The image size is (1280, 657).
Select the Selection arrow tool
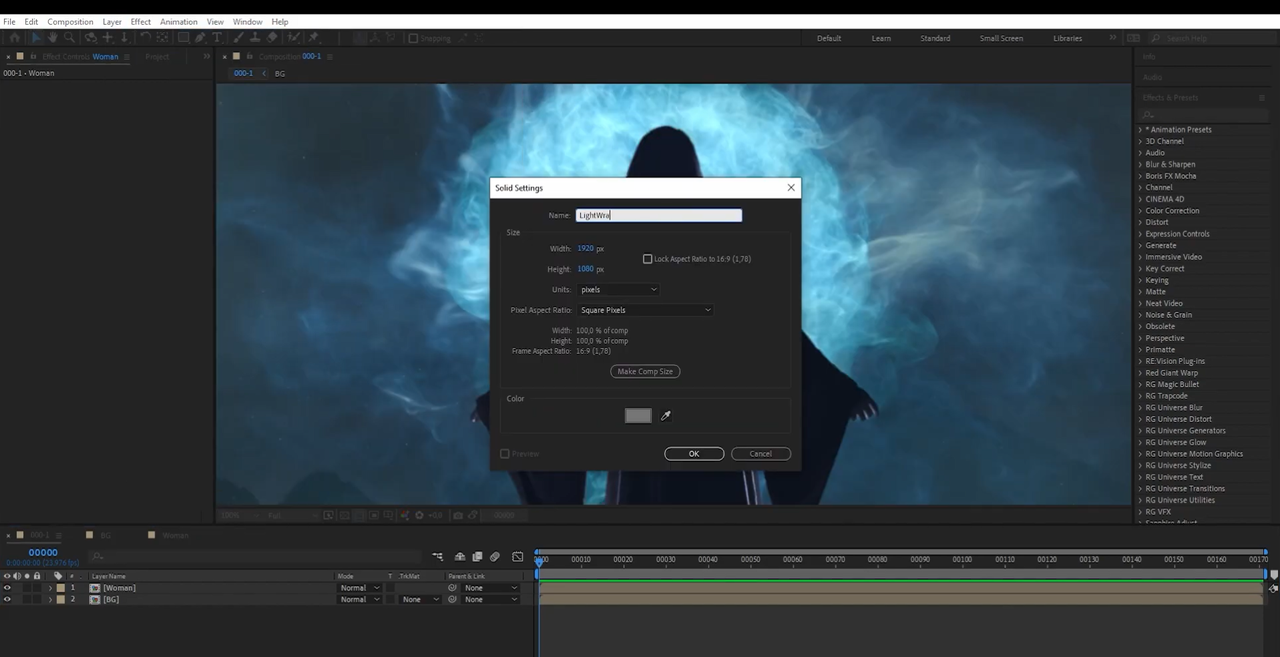tap(37, 38)
